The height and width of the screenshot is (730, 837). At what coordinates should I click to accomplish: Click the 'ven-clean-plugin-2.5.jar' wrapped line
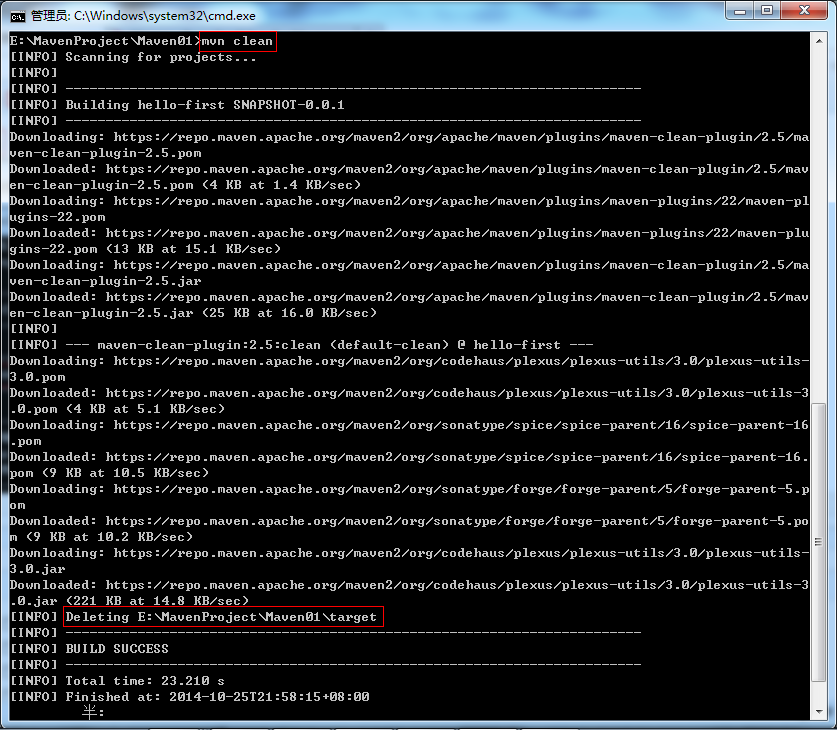click(106, 281)
